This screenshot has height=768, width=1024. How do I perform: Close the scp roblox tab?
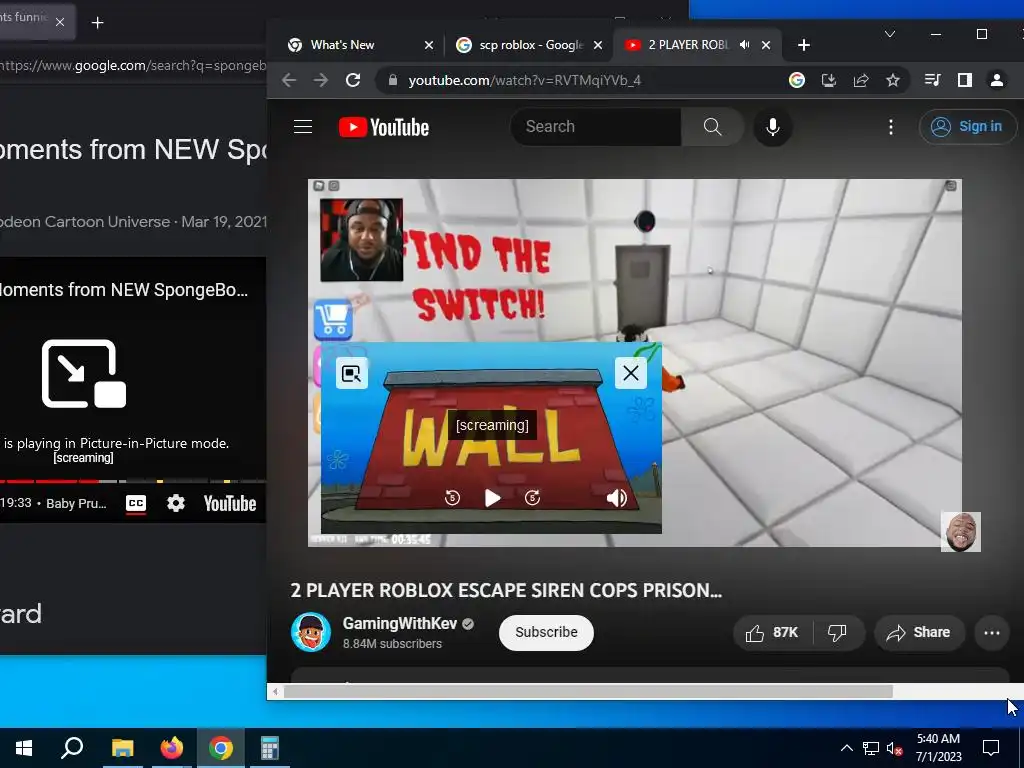pos(598,45)
